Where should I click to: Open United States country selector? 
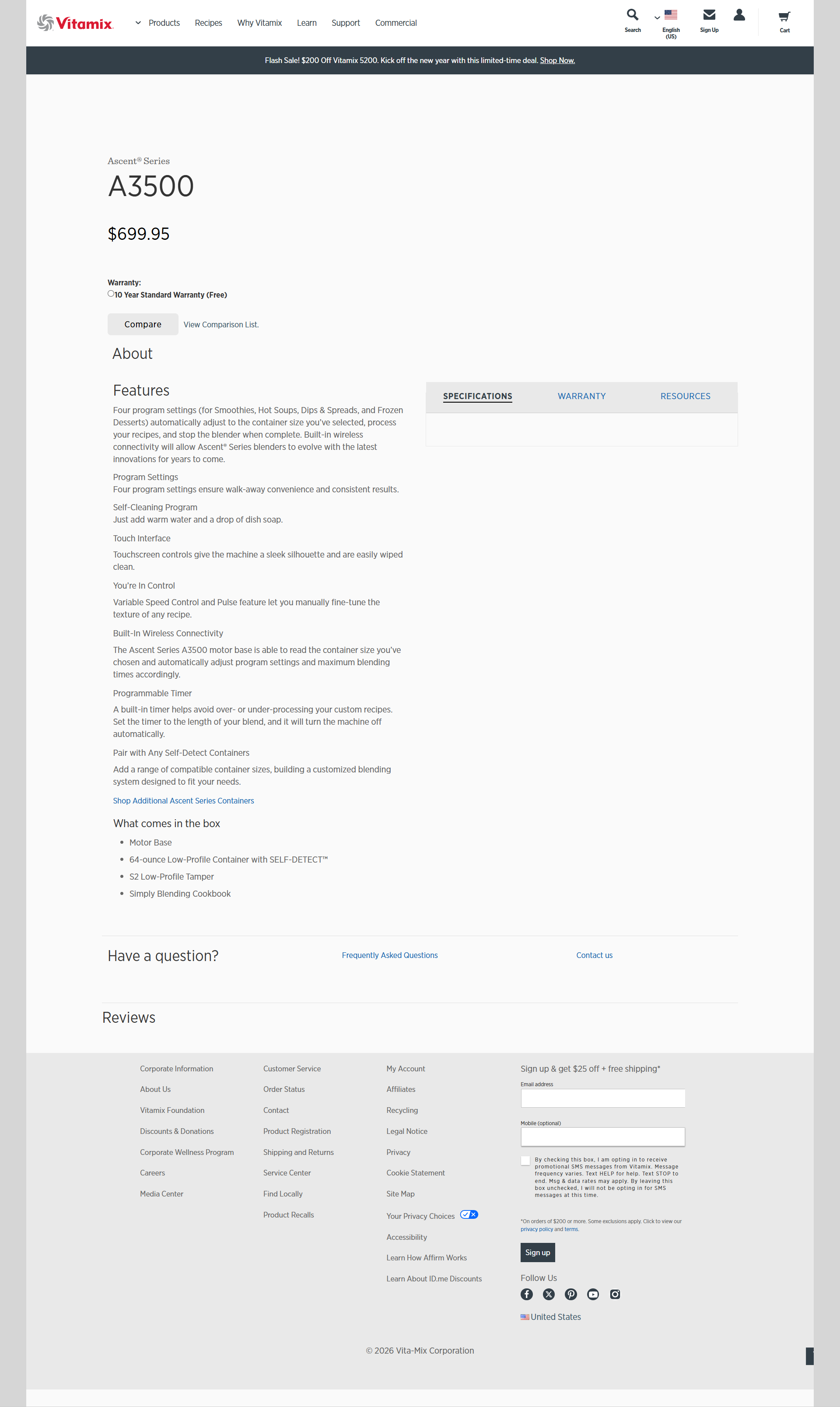551,1317
